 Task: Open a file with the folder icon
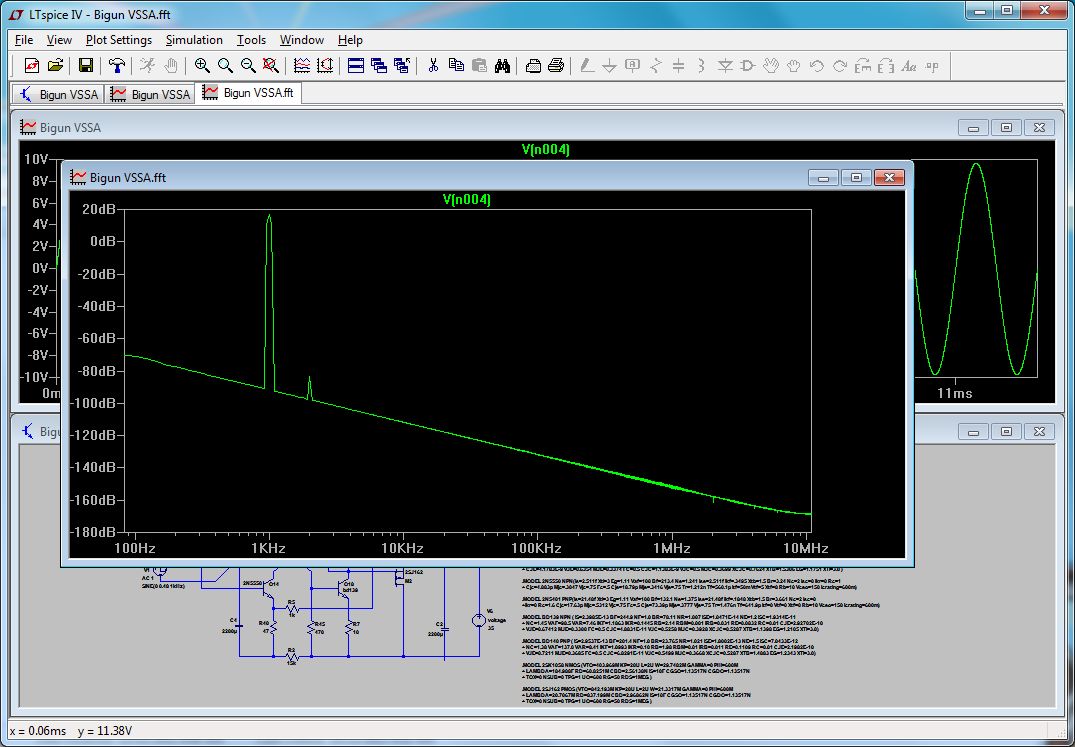tap(56, 65)
